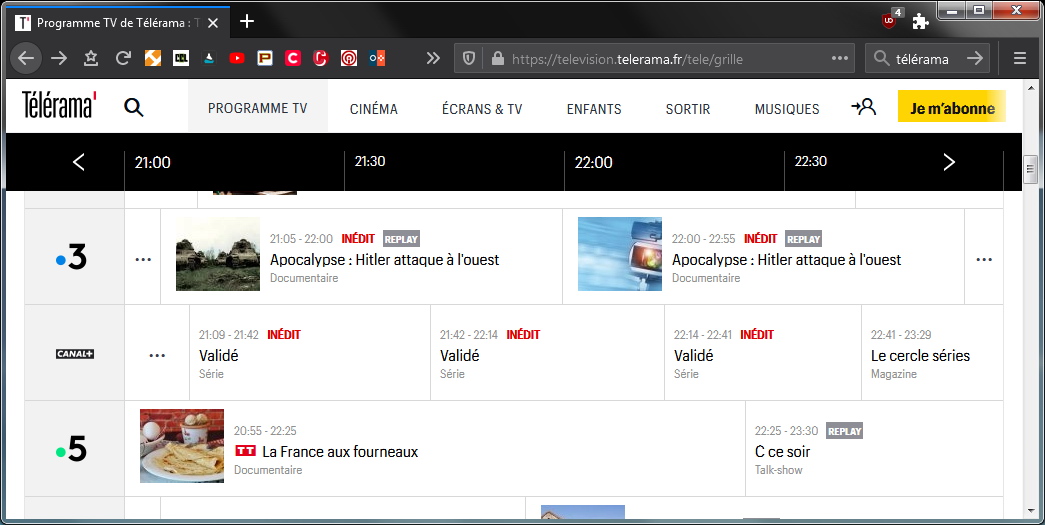Screen dimensions: 1045x525
Task: Open ÉCRANS & TV menu item
Action: pyautogui.click(x=482, y=109)
